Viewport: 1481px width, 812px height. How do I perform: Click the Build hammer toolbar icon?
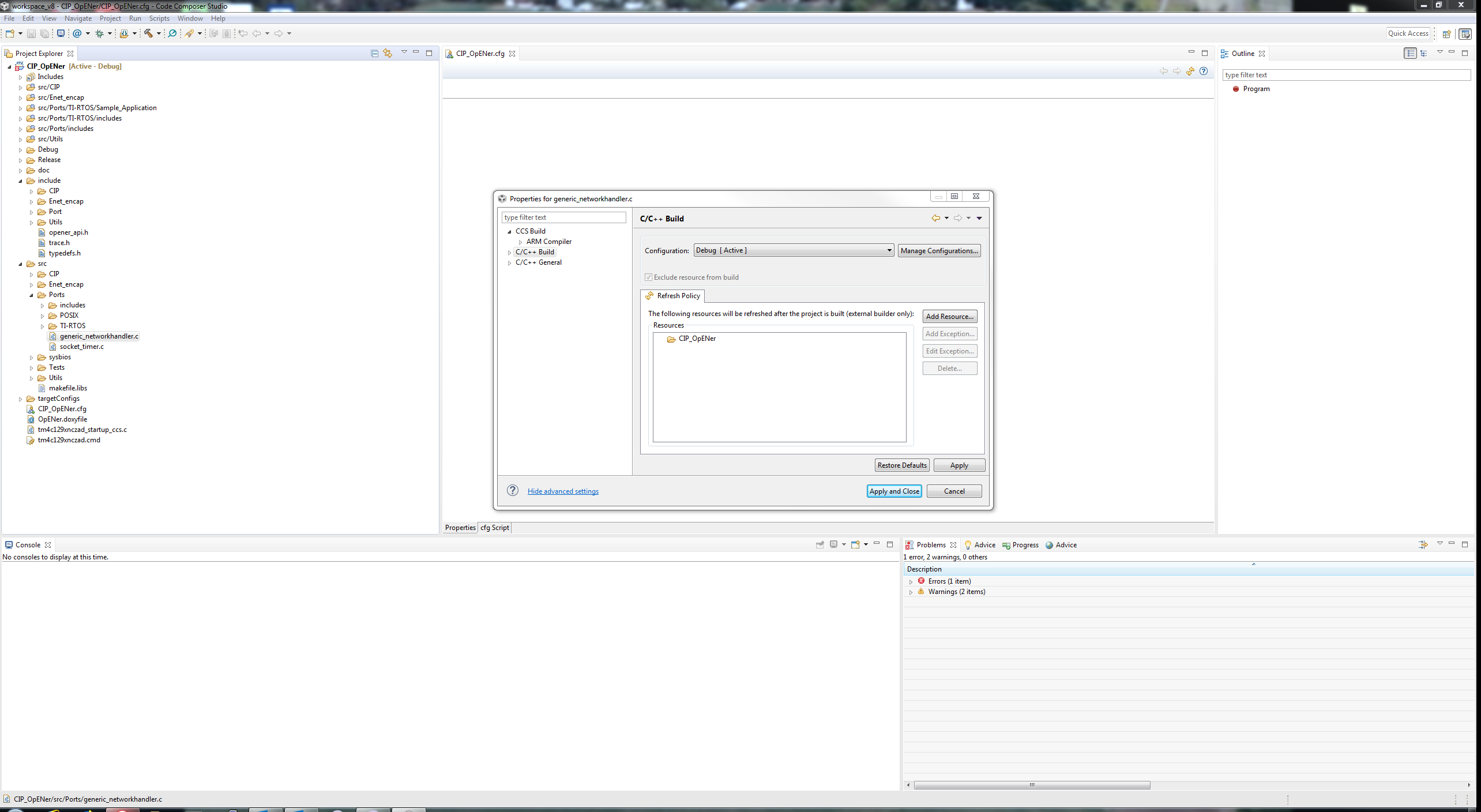point(149,33)
